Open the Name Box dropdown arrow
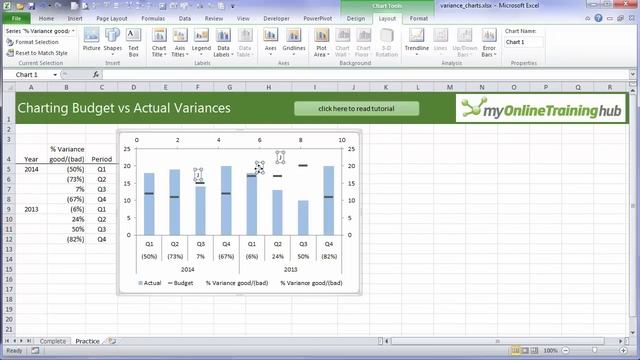Image resolution: width=640 pixels, height=360 pixels. click(55, 75)
